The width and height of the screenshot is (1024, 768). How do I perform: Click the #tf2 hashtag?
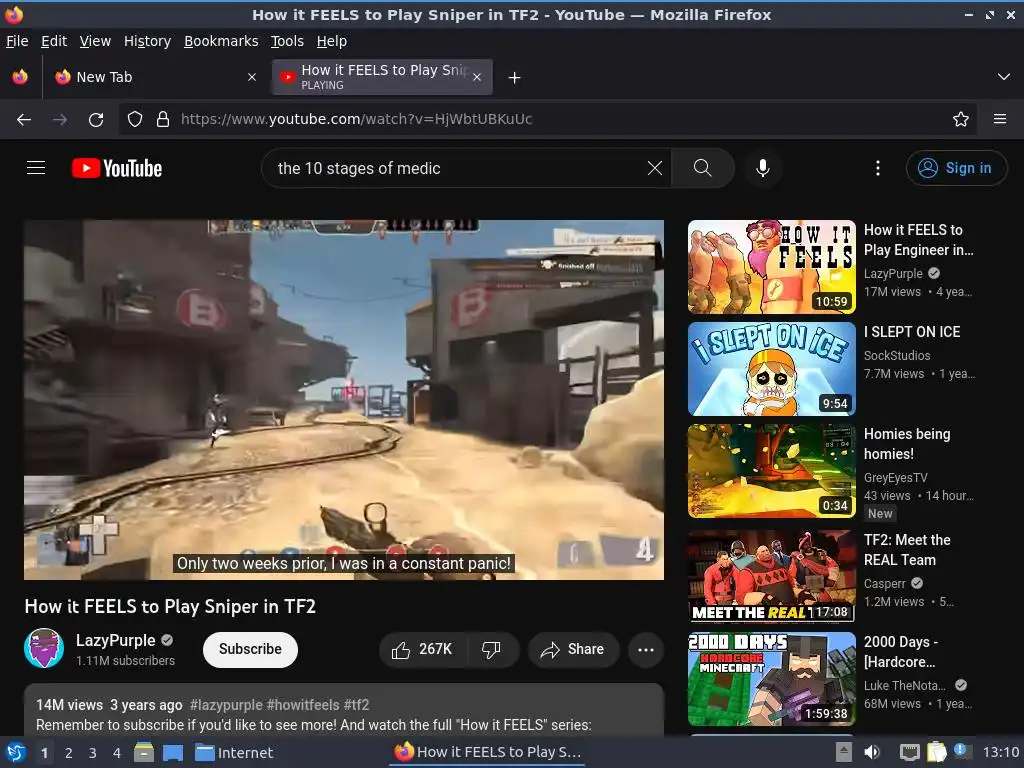pyautogui.click(x=357, y=705)
